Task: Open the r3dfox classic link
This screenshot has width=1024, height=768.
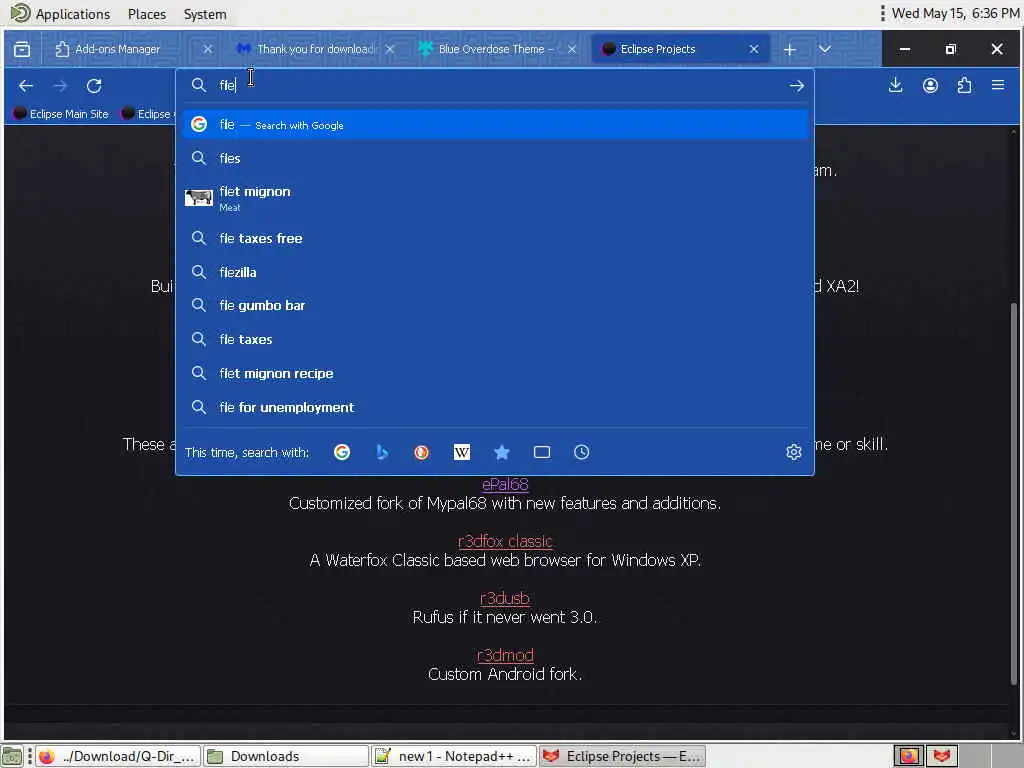Action: tap(505, 541)
